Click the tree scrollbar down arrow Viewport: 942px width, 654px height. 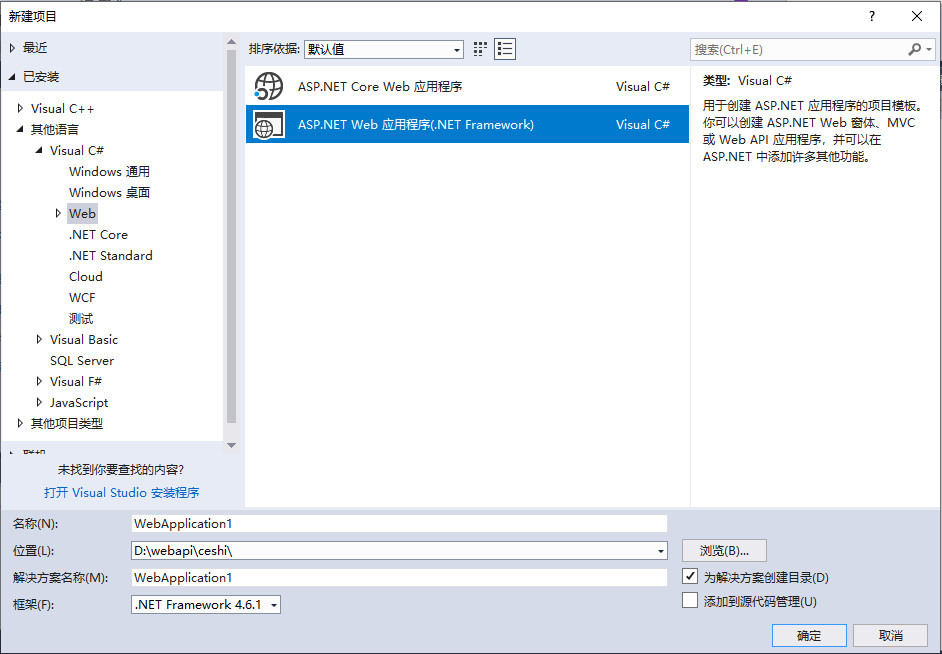[x=231, y=446]
